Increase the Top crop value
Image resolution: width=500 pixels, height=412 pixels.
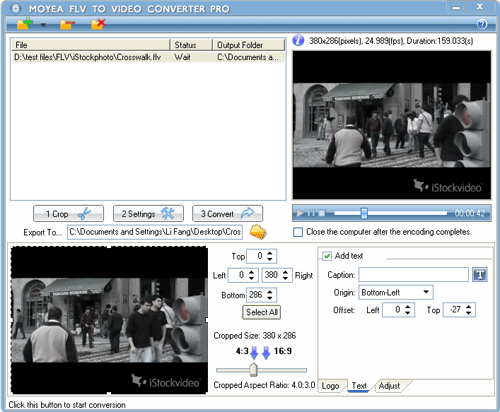pos(270,253)
